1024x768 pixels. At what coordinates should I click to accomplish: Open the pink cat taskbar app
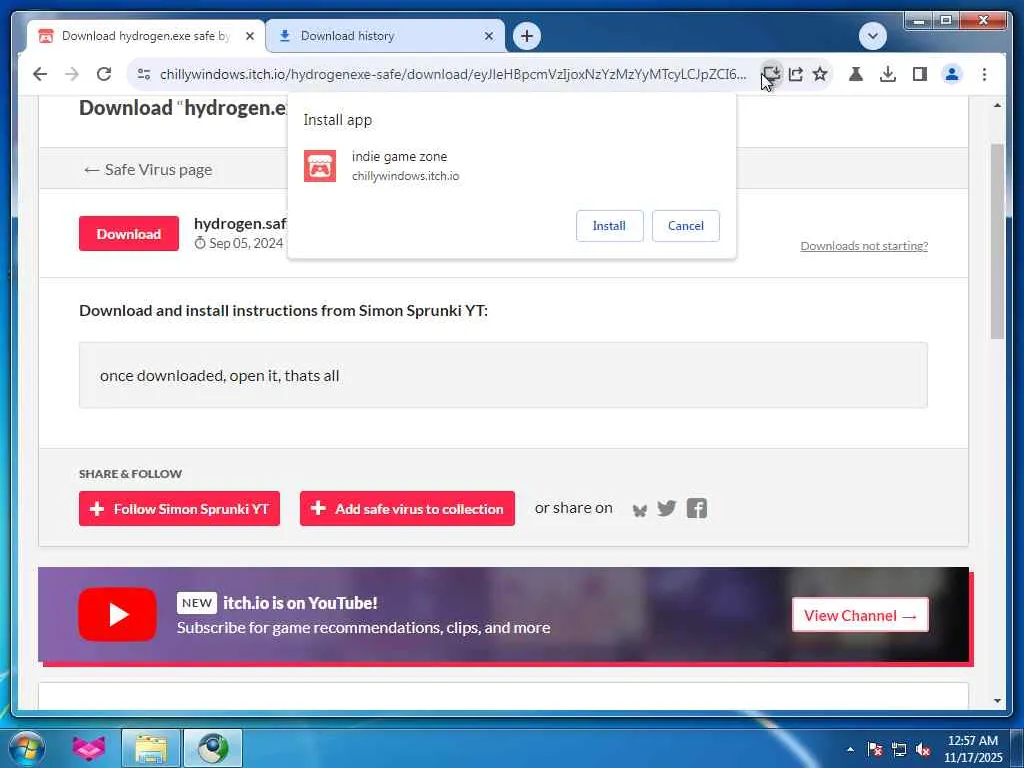tap(88, 748)
